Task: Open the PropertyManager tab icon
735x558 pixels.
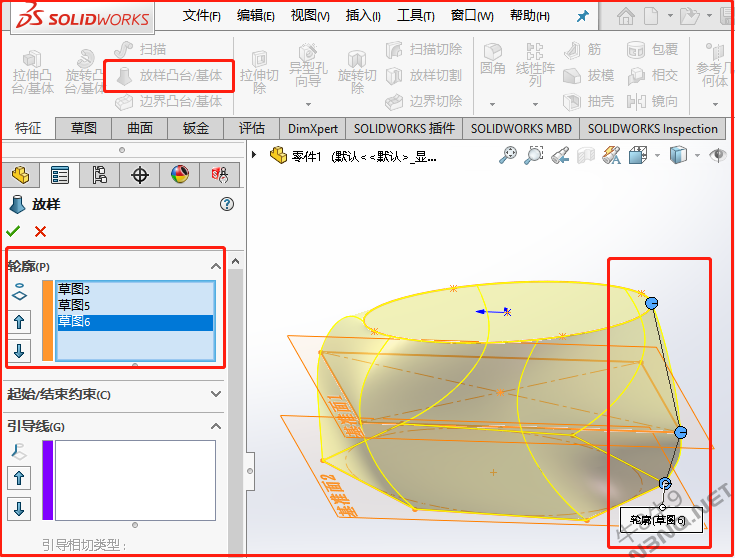Action: 60,175
